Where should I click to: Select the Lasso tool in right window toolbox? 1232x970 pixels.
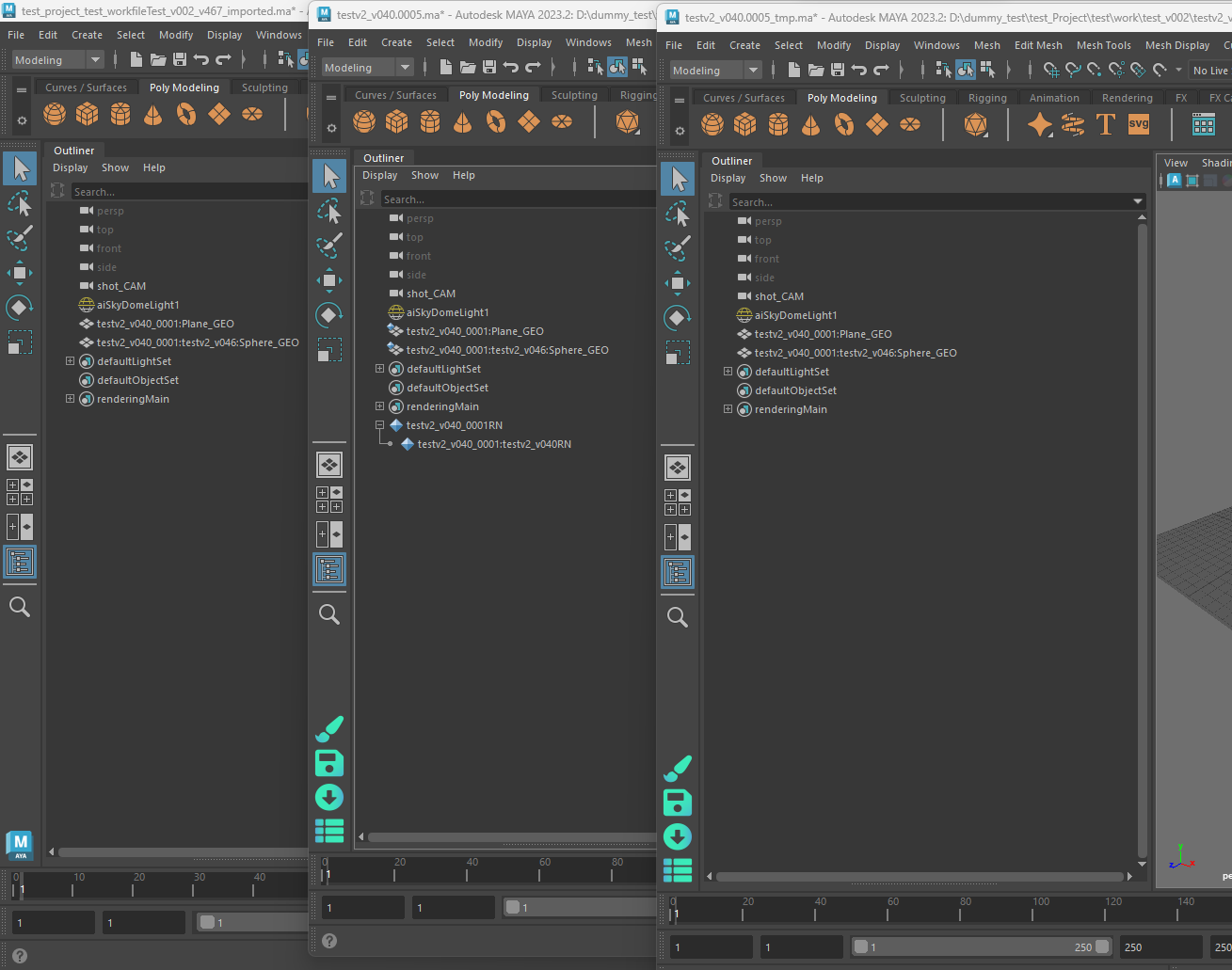pos(678,214)
